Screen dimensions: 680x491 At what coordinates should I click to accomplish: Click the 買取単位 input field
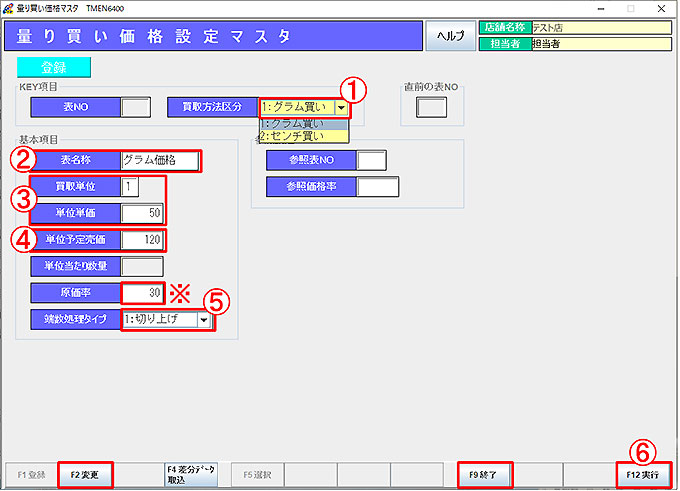130,187
